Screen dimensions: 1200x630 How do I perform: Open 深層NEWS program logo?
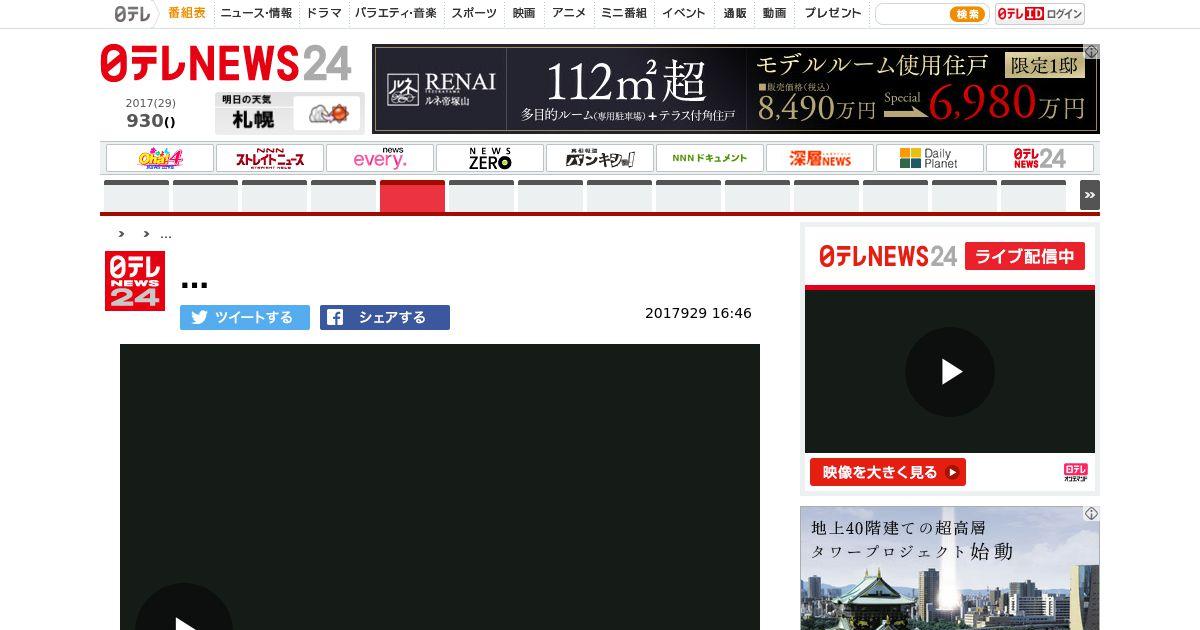(x=820, y=158)
